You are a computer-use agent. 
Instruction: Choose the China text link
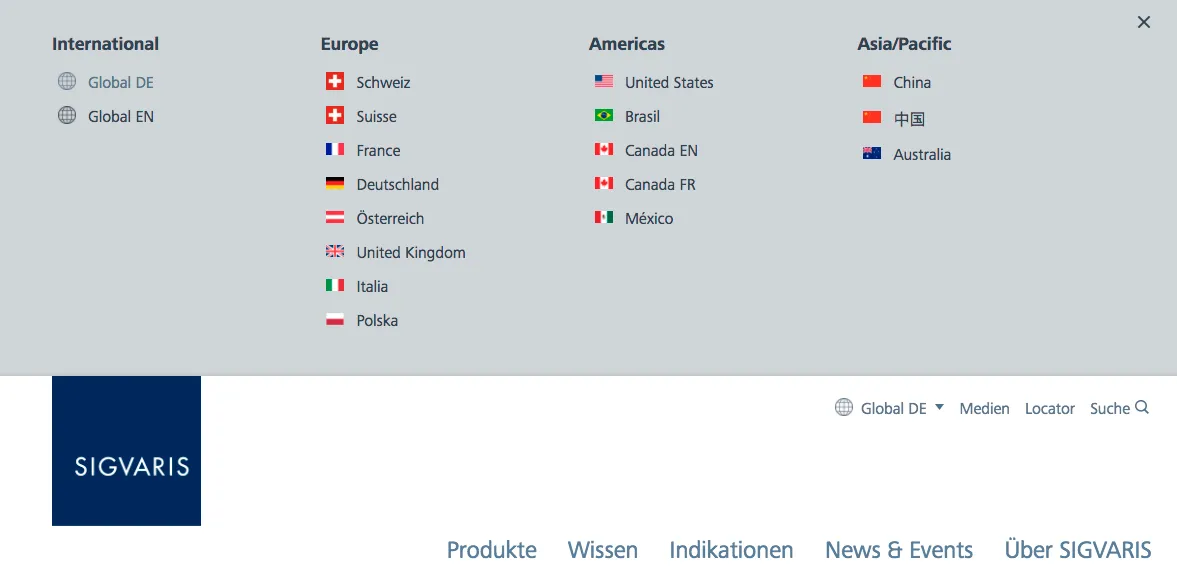tap(912, 83)
